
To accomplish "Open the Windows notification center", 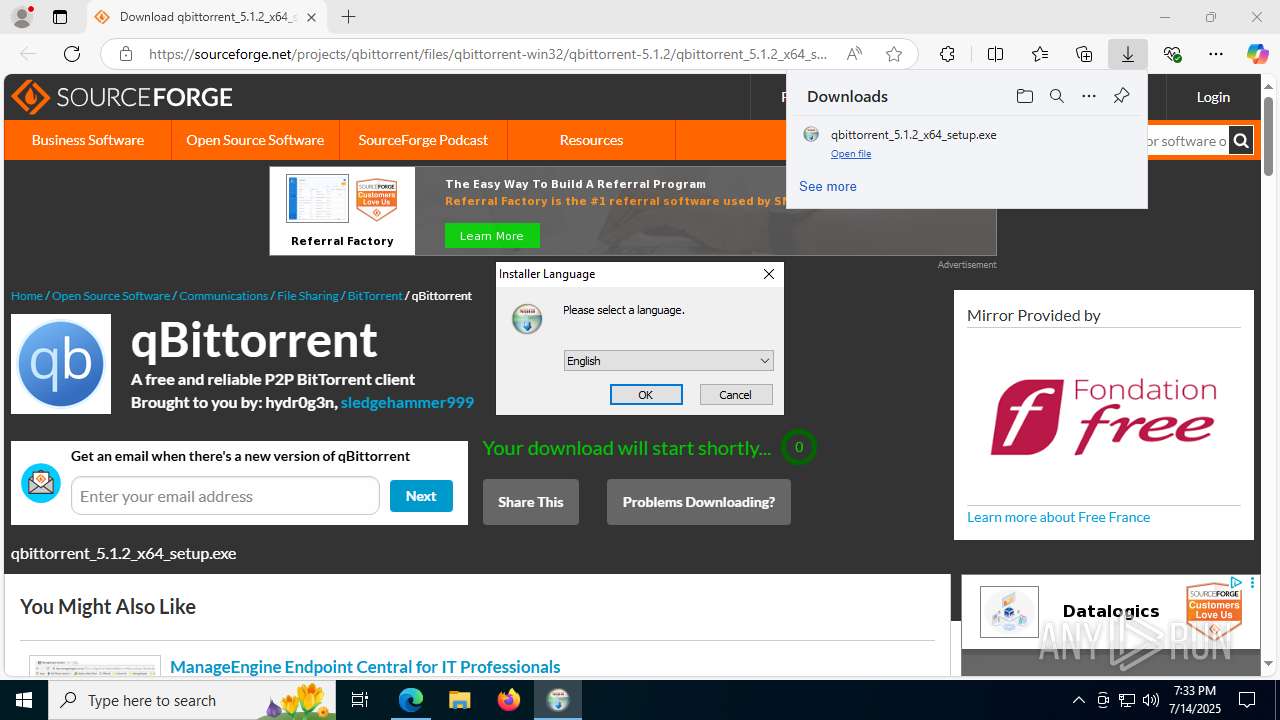I will click(x=1247, y=700).
